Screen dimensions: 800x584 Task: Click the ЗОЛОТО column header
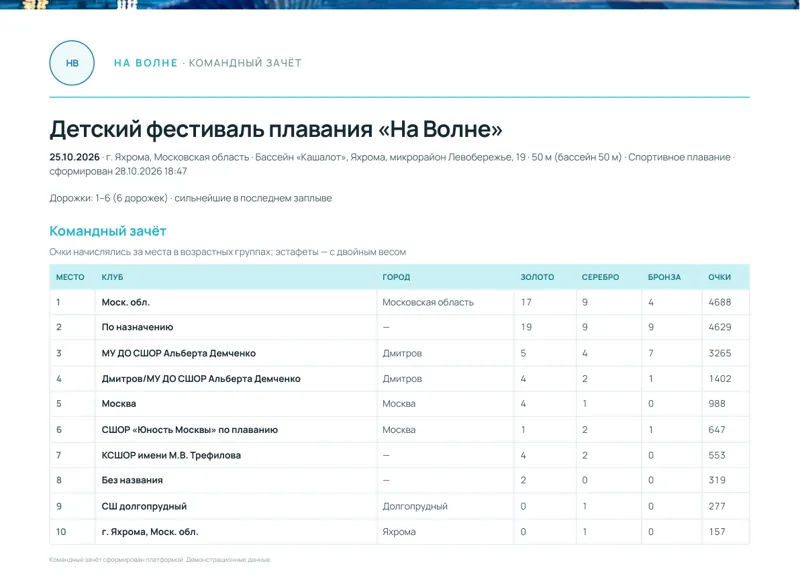(x=537, y=277)
